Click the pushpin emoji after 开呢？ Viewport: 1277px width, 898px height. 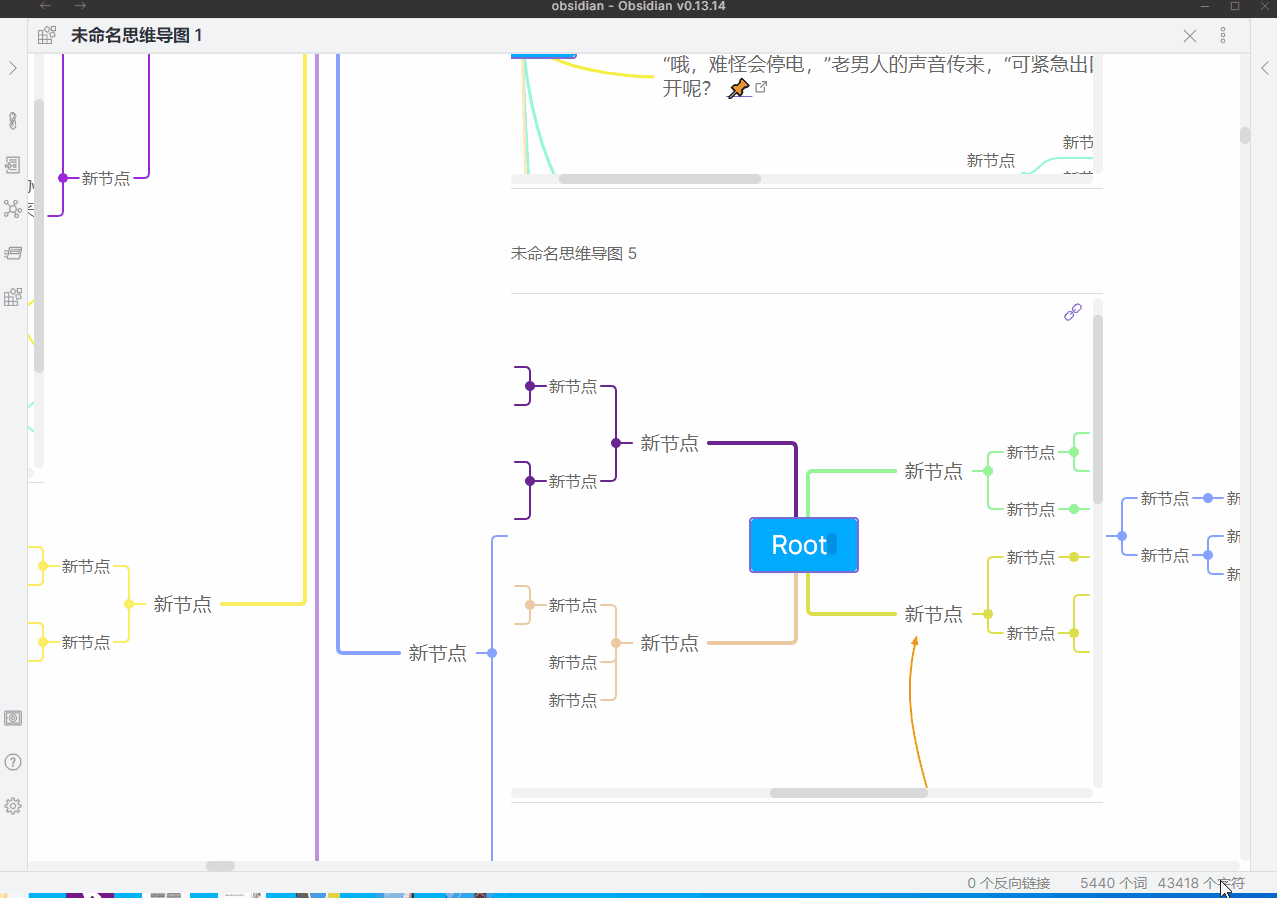coord(738,89)
